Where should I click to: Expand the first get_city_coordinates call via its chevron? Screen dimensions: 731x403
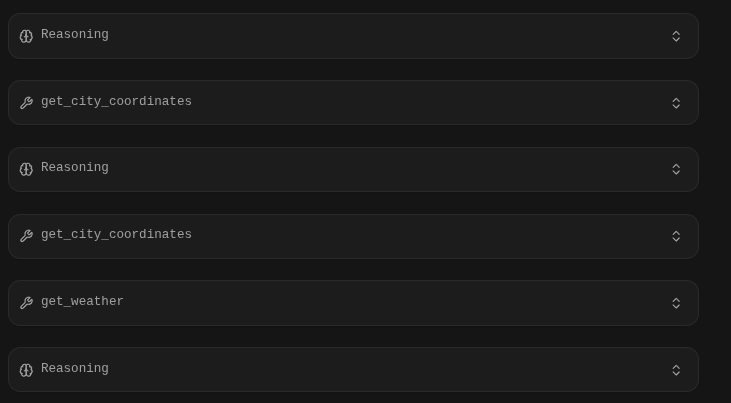pyautogui.click(x=676, y=103)
